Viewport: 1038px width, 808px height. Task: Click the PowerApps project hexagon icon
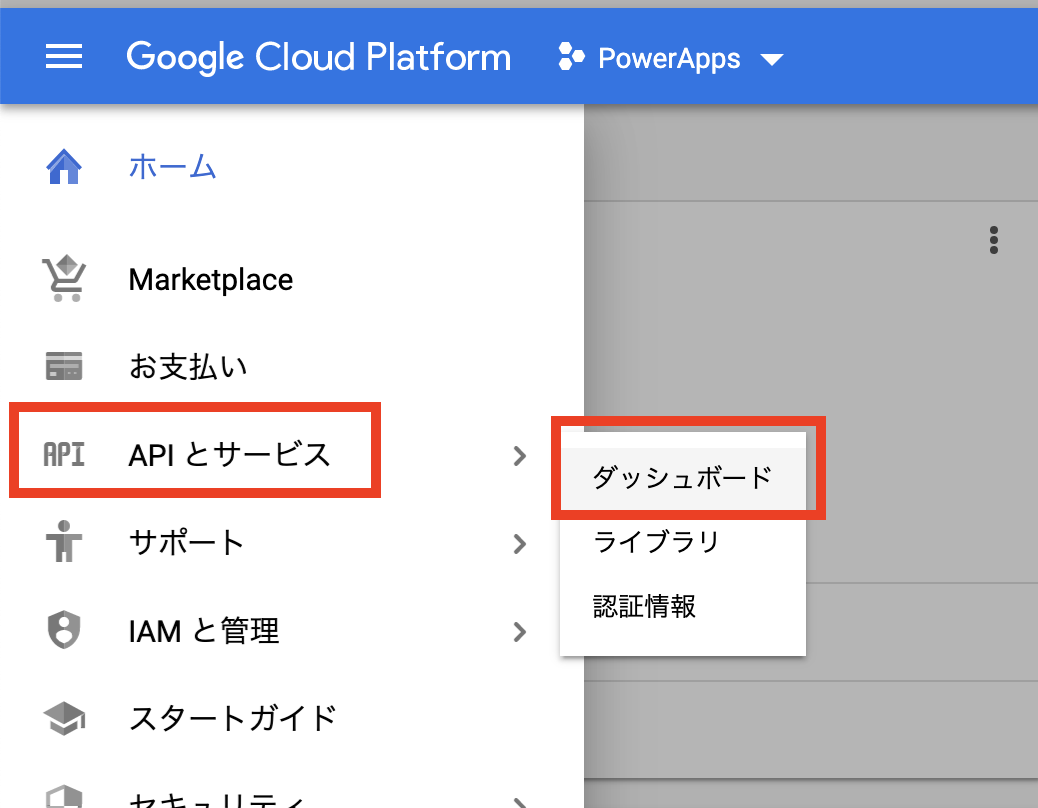click(x=571, y=57)
